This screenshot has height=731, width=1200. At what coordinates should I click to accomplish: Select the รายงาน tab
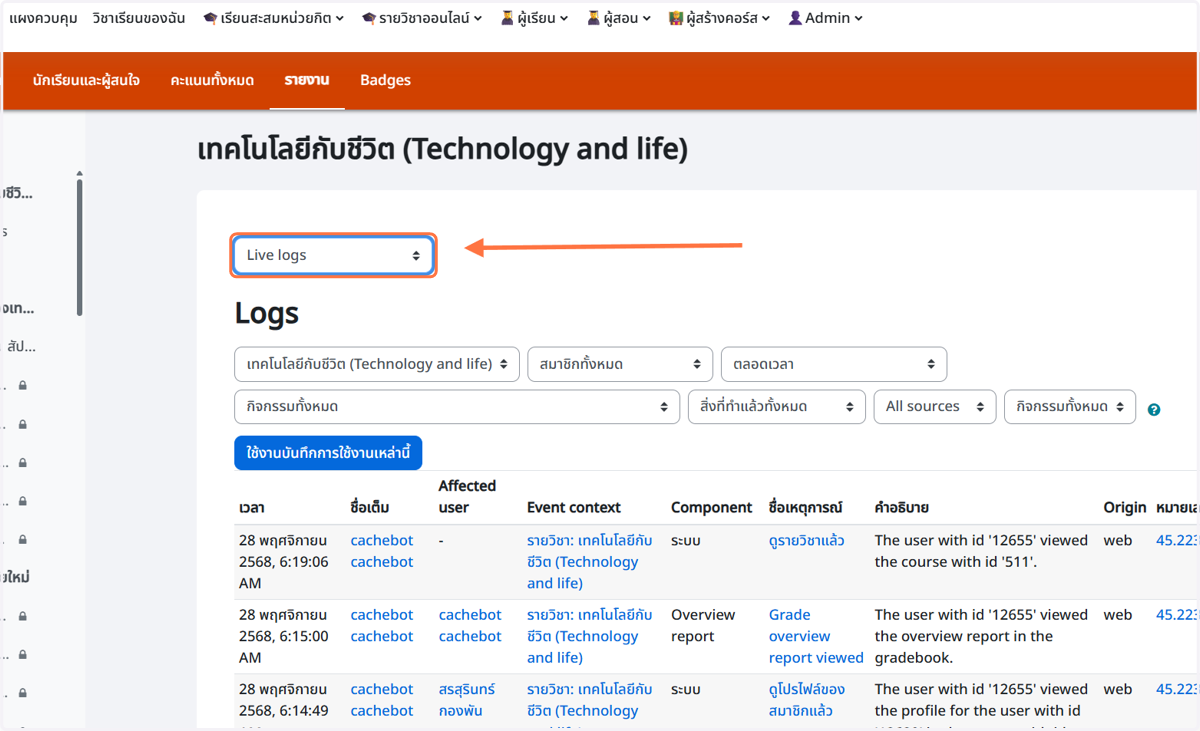[x=307, y=80]
